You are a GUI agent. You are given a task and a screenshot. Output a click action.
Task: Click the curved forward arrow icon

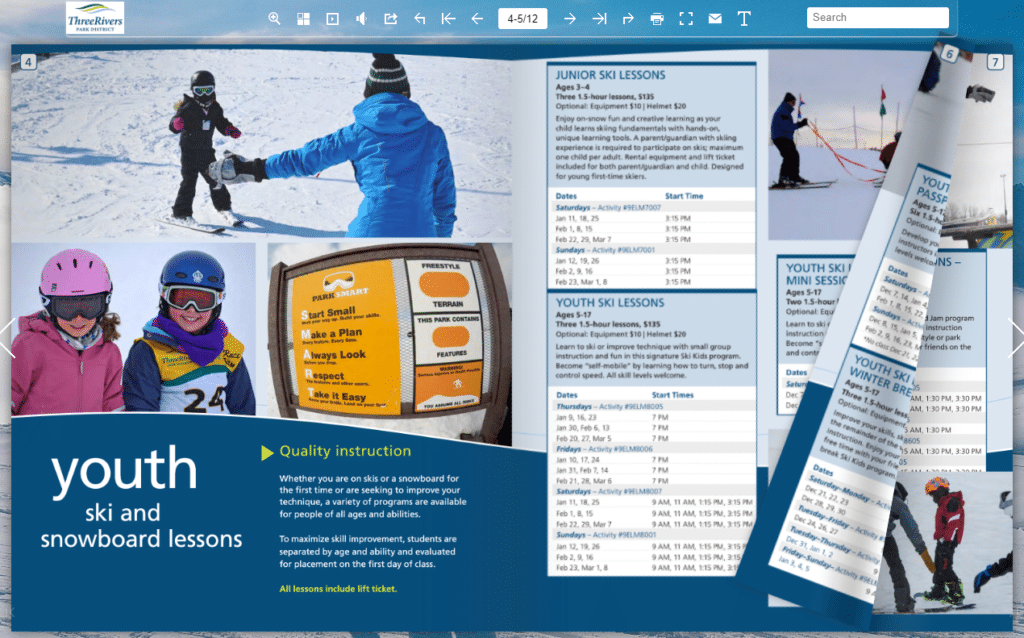(x=628, y=18)
